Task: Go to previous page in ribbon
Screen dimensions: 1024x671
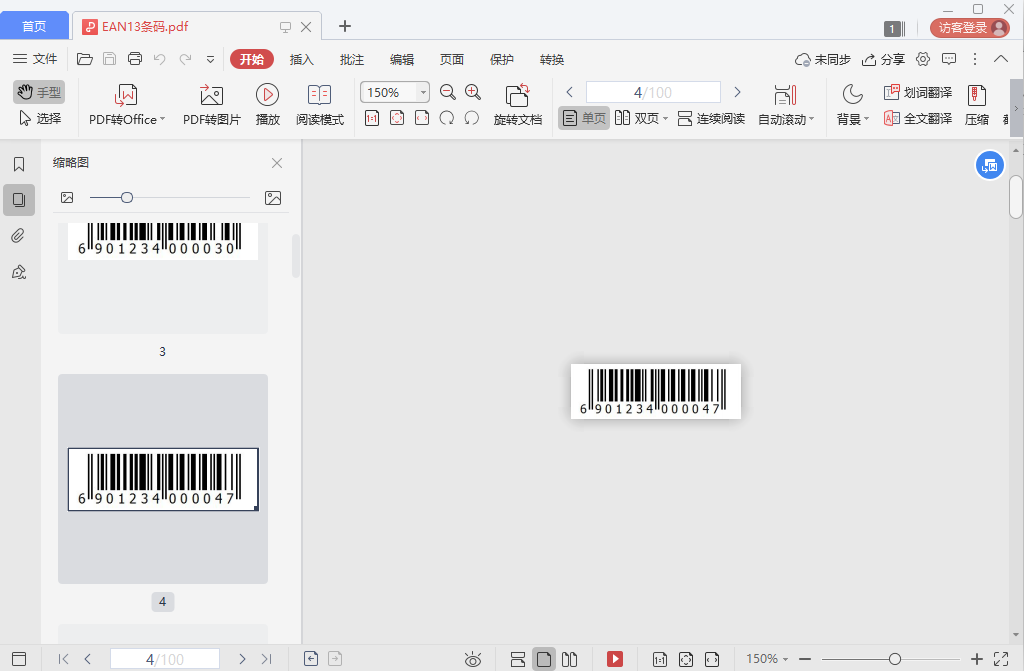Action: click(x=569, y=92)
